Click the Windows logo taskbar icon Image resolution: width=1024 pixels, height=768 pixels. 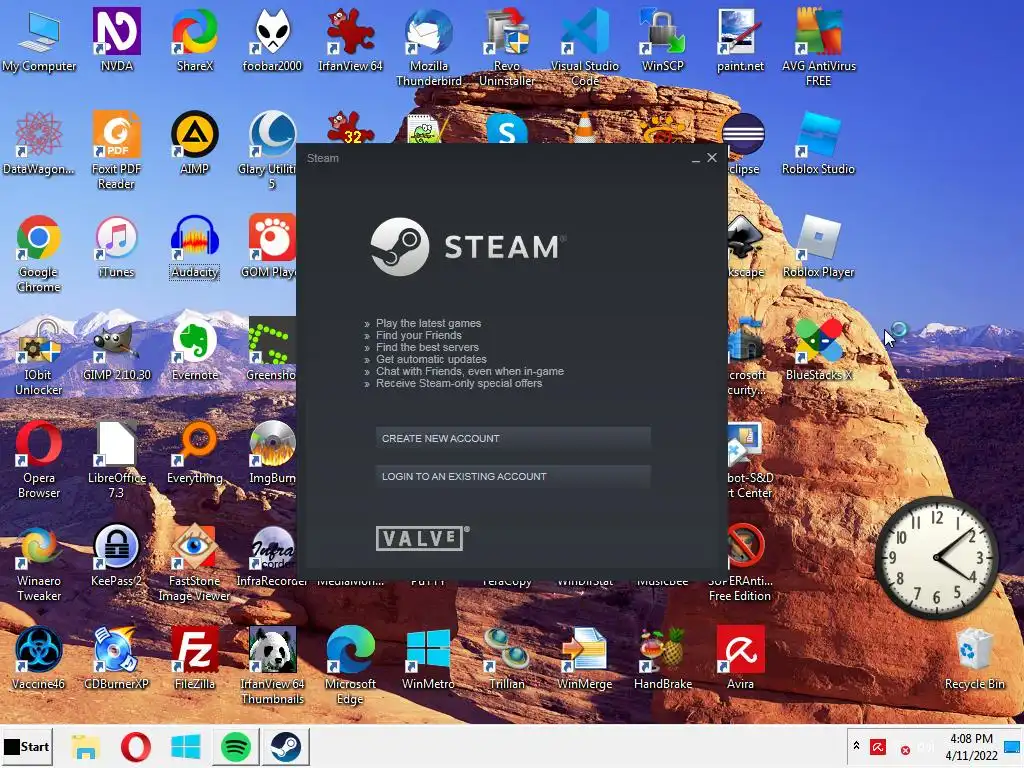click(185, 746)
